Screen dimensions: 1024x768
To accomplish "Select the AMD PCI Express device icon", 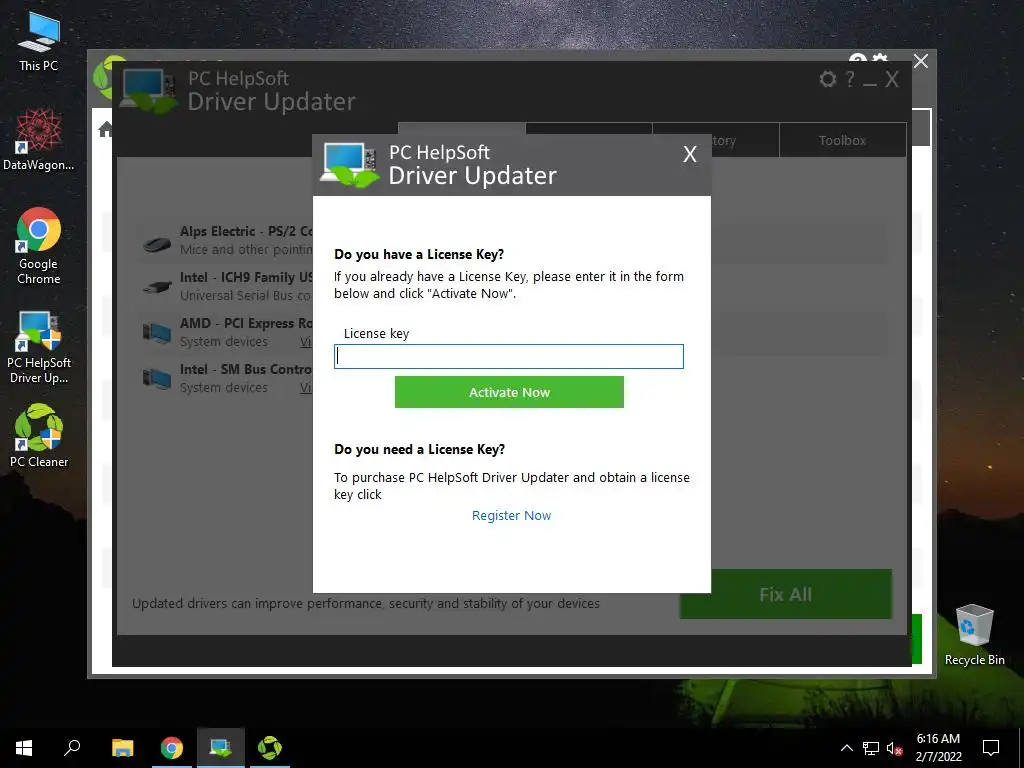I will 157,332.
